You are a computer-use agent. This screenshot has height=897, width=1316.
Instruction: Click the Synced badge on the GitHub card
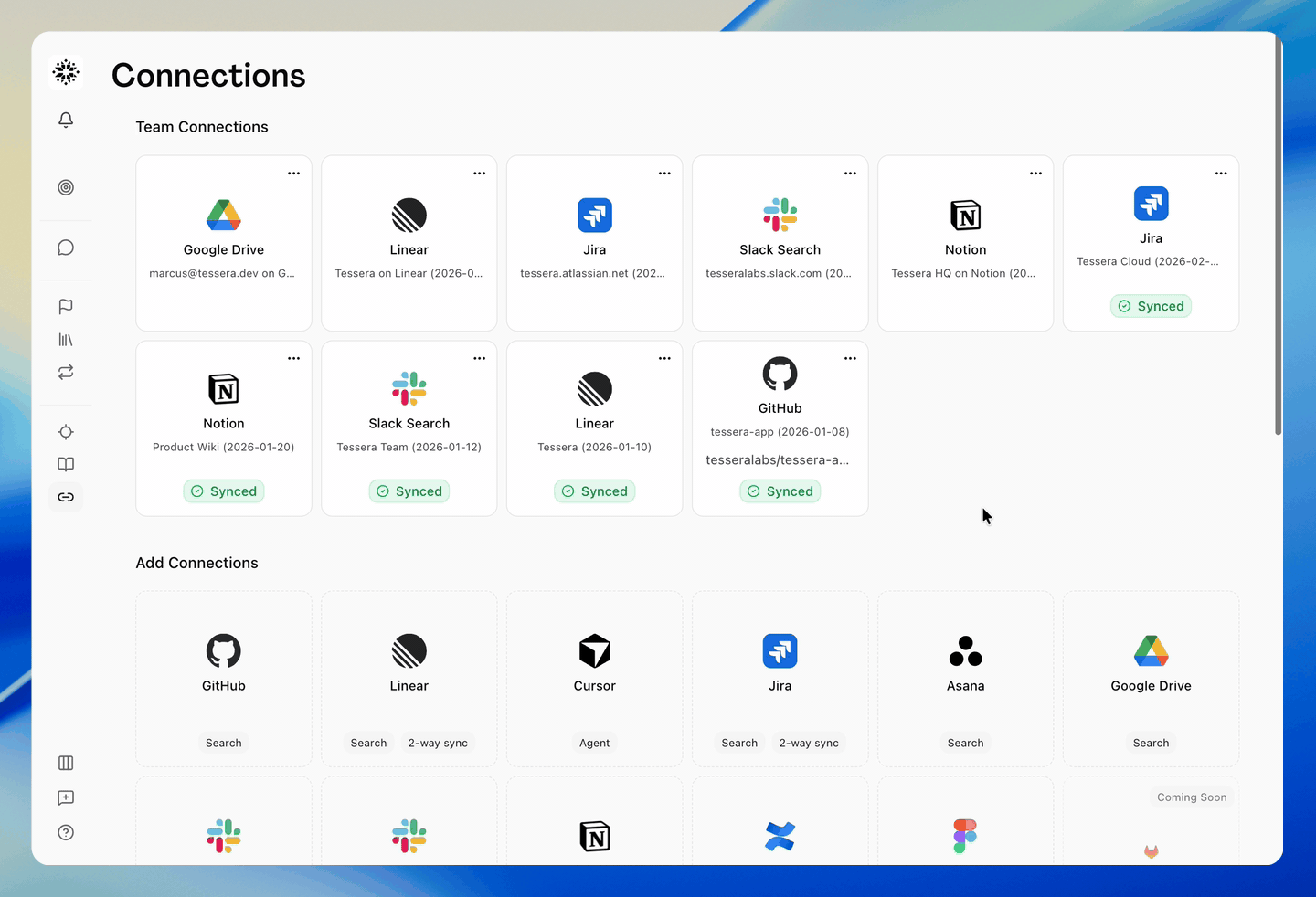[780, 491]
